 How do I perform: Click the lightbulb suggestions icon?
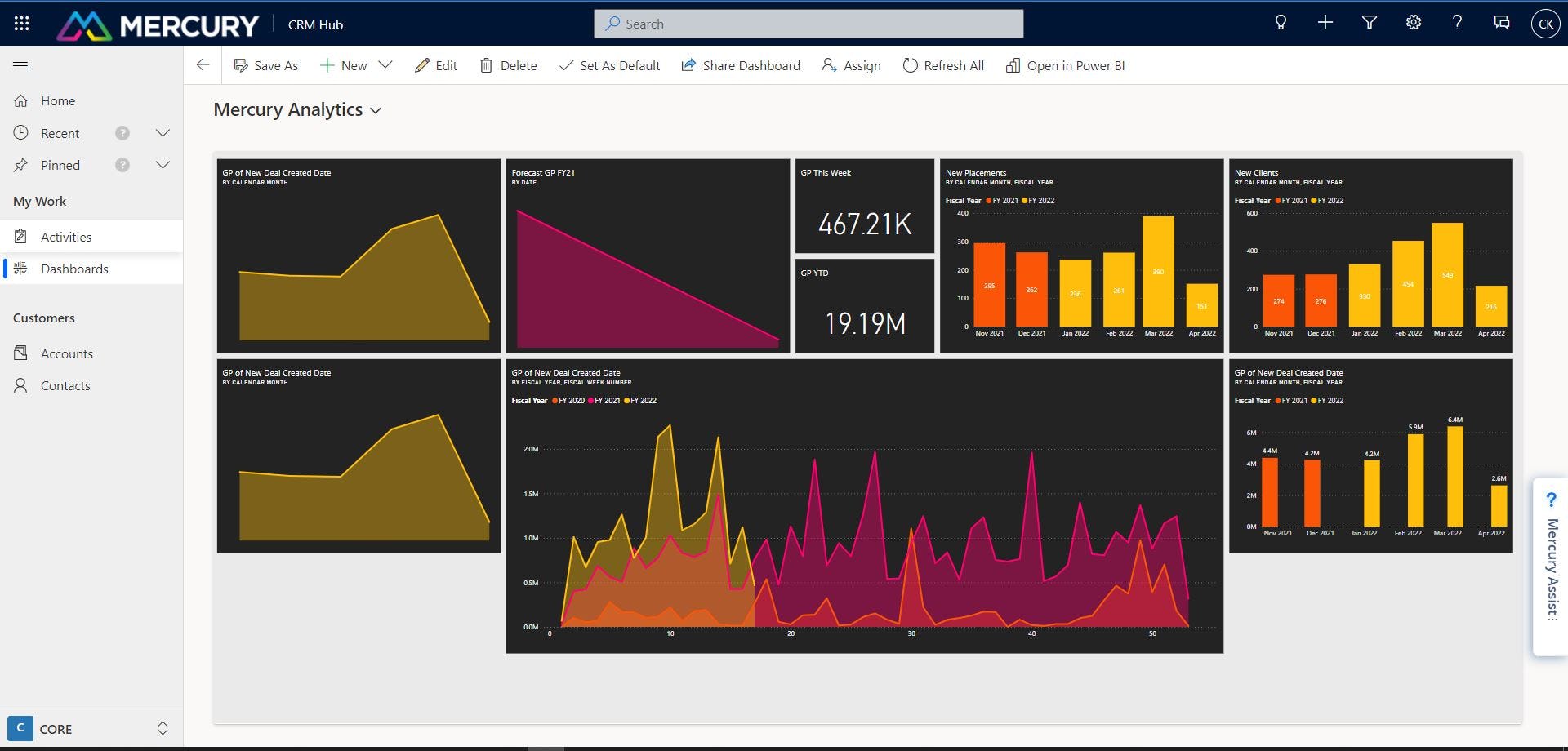pyautogui.click(x=1281, y=23)
